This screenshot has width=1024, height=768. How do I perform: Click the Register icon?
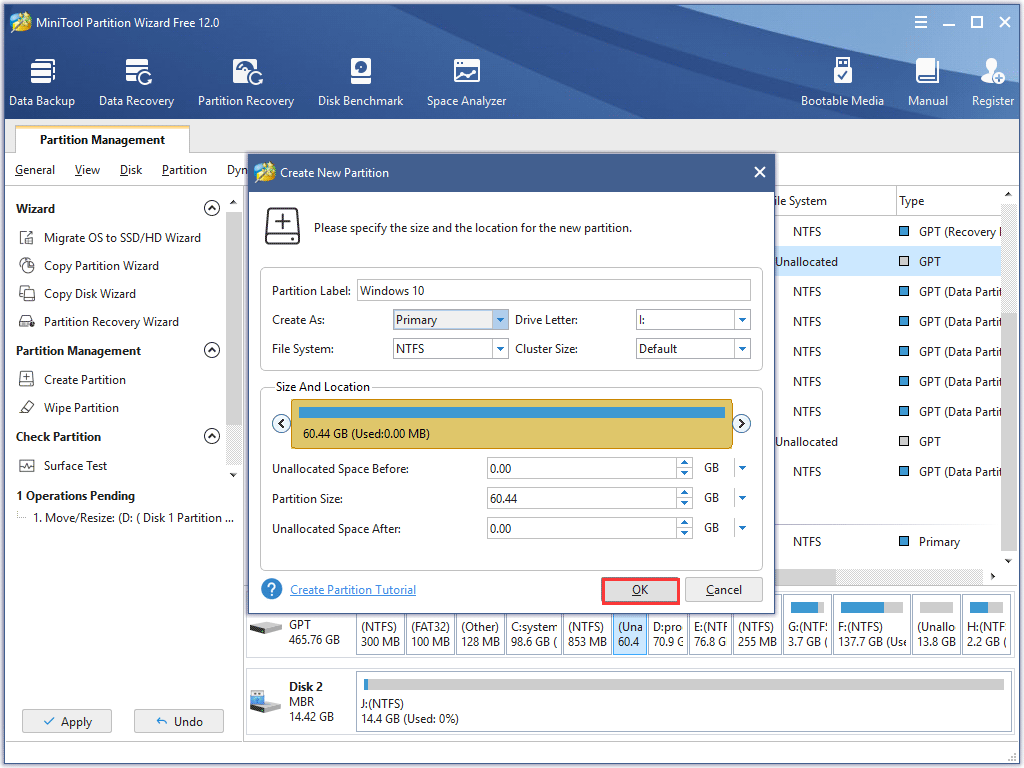click(x=991, y=80)
